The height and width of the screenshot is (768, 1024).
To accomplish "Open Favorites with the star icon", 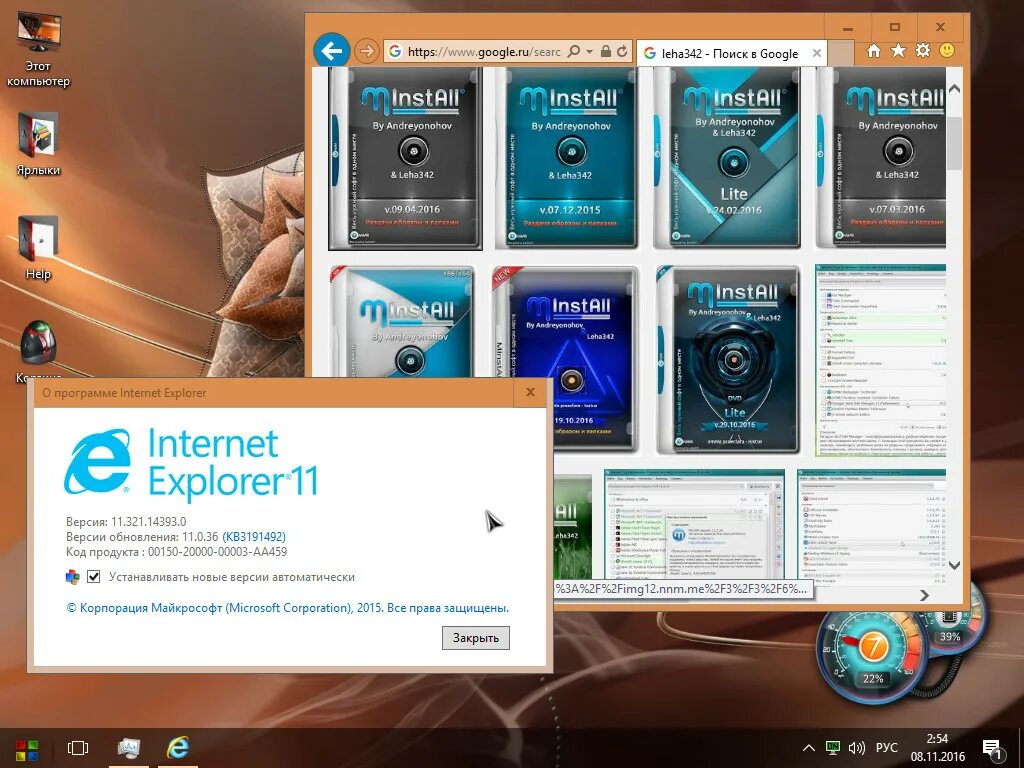I will pyautogui.click(x=899, y=50).
